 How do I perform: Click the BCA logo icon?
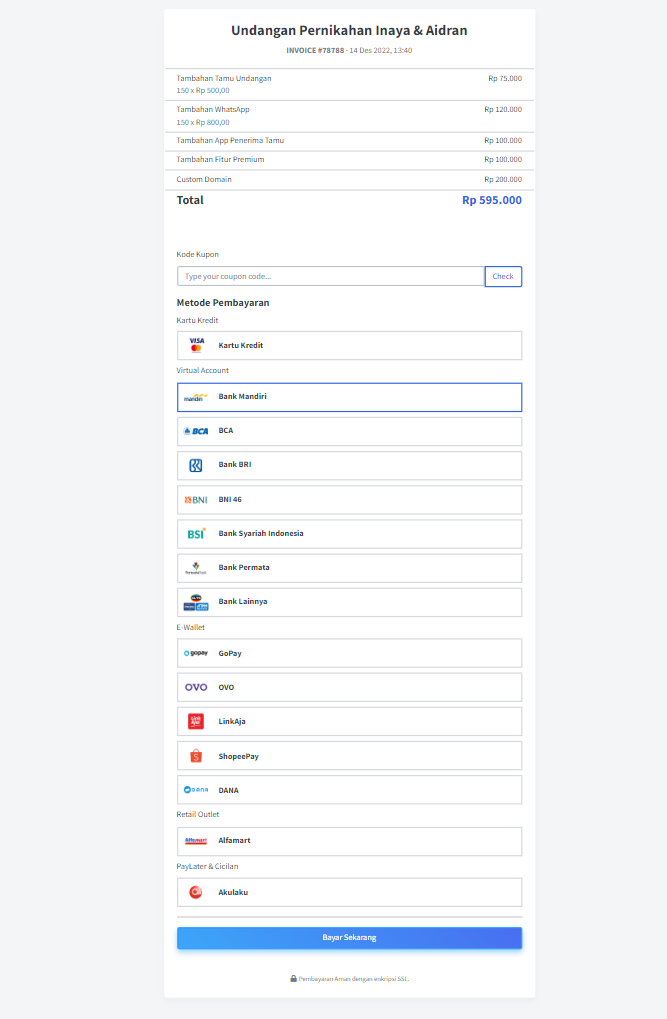[196, 431]
